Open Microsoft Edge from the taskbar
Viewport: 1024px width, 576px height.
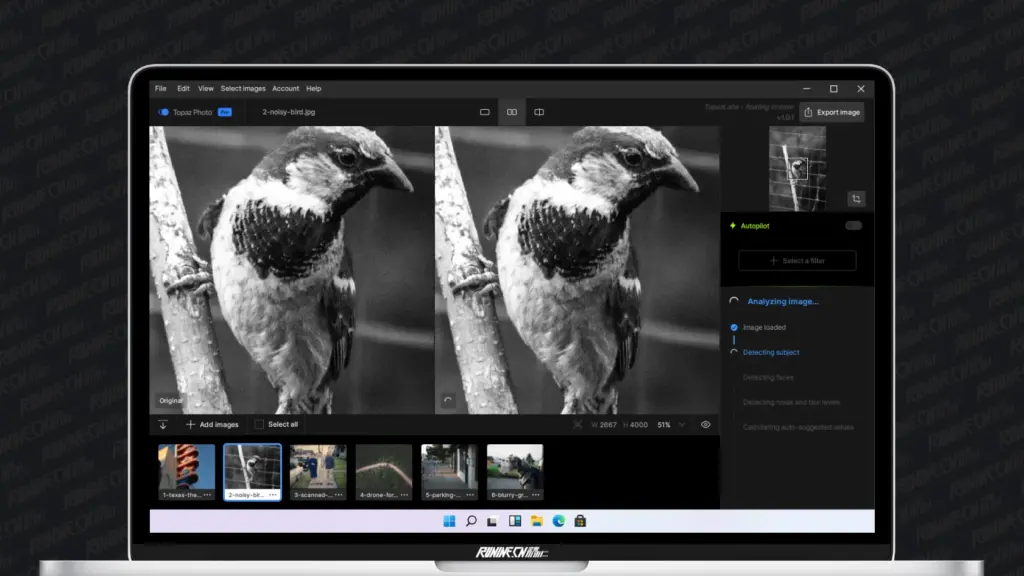click(558, 521)
